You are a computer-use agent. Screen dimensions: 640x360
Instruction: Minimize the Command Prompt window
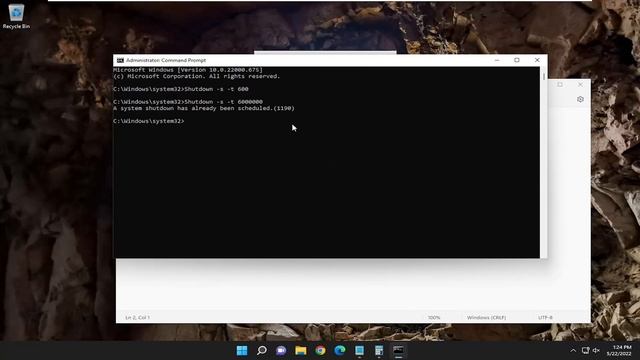(x=497, y=60)
